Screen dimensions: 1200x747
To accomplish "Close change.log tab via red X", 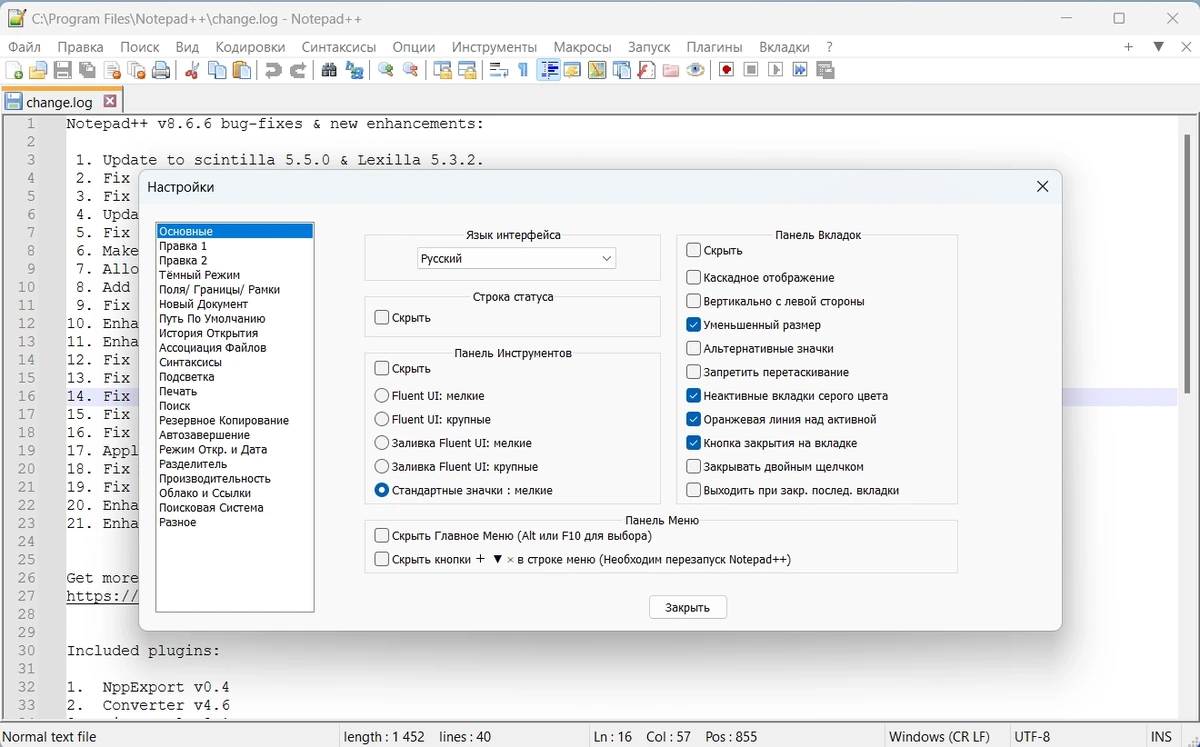I will 110,101.
